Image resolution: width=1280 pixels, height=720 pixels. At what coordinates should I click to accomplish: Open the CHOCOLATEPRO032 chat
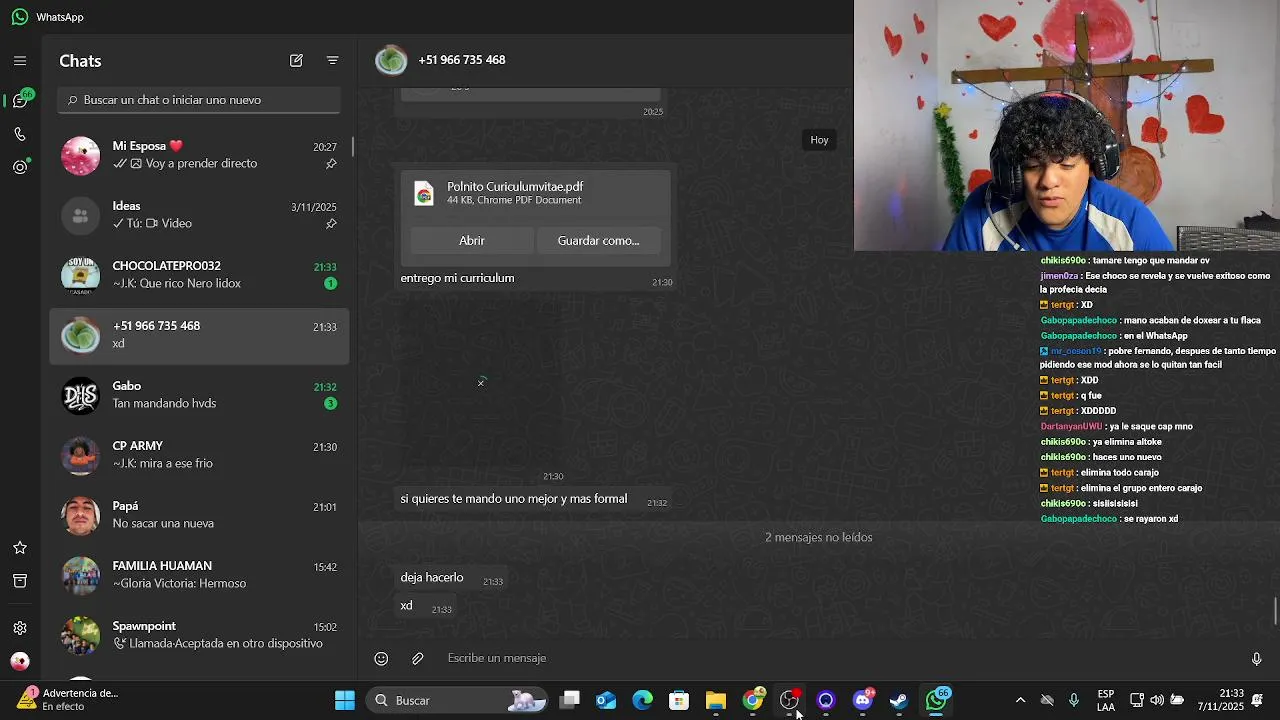199,275
